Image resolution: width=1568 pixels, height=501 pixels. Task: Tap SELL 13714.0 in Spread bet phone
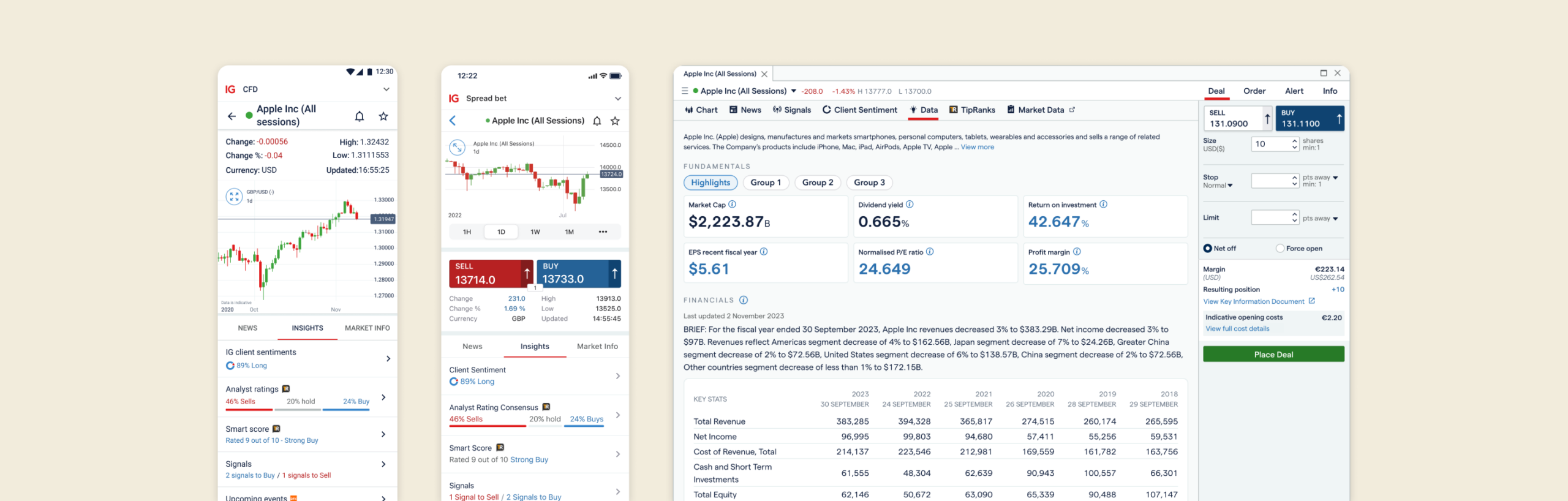(x=491, y=273)
